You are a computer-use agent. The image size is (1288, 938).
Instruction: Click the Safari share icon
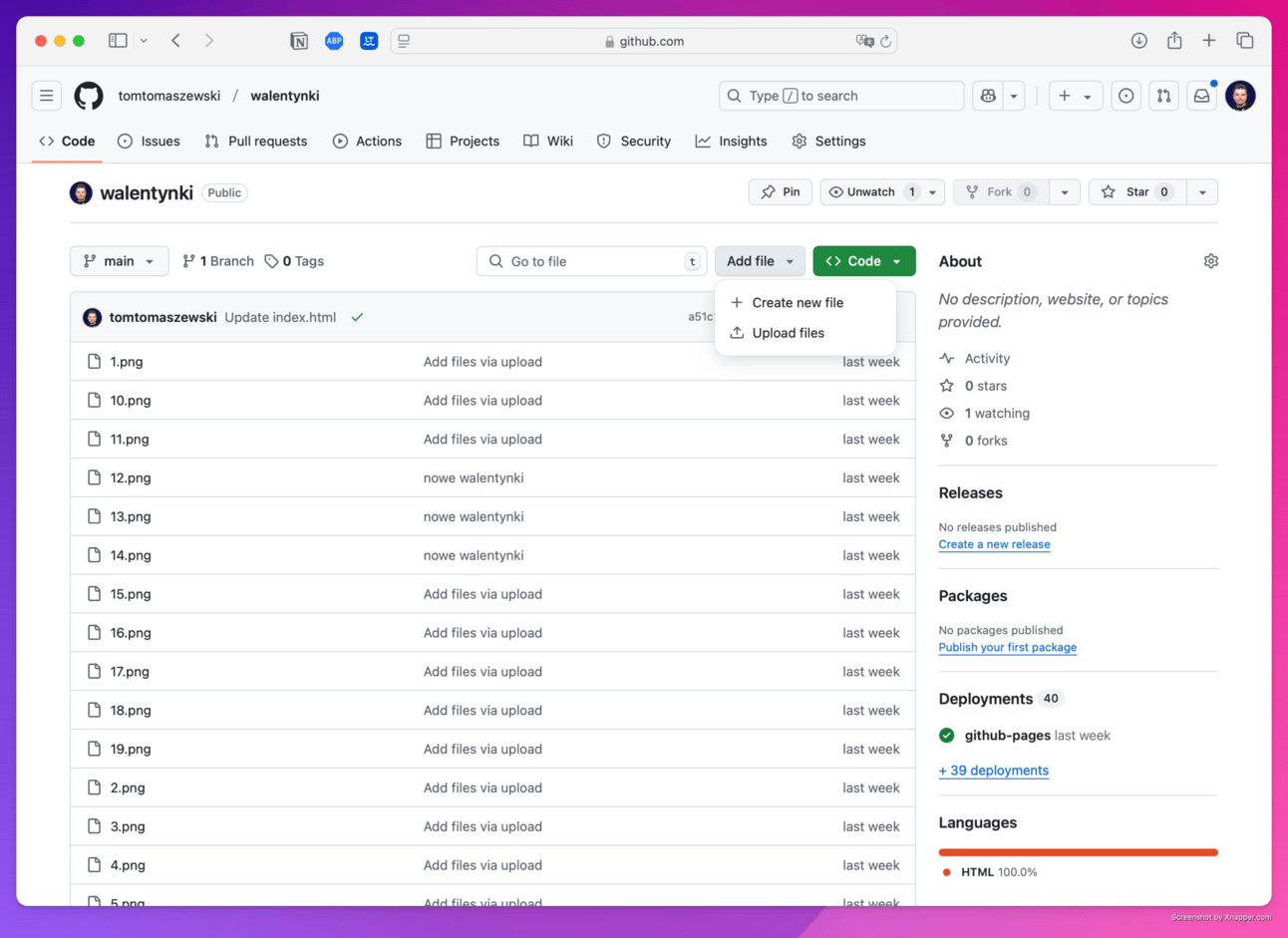click(x=1174, y=40)
